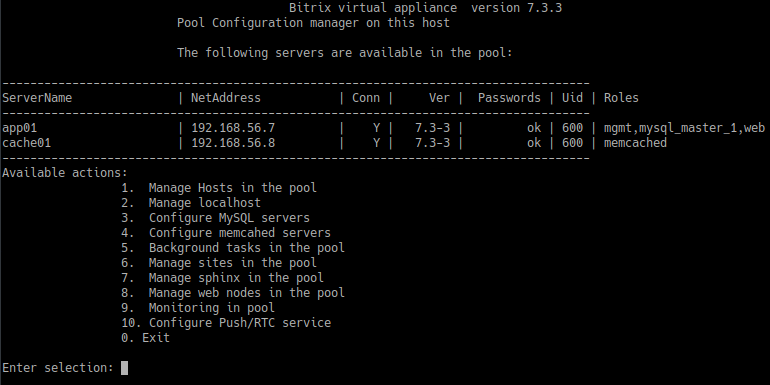Click IP address 192.168.56.7
Image resolution: width=770 pixels, height=385 pixels.
(x=233, y=128)
